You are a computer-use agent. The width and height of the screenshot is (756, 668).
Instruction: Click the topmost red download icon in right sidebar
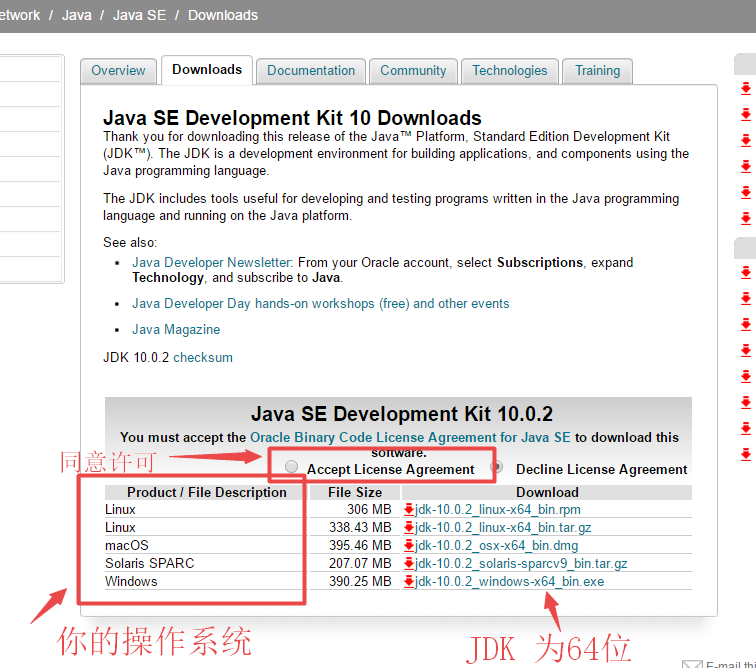coord(746,89)
